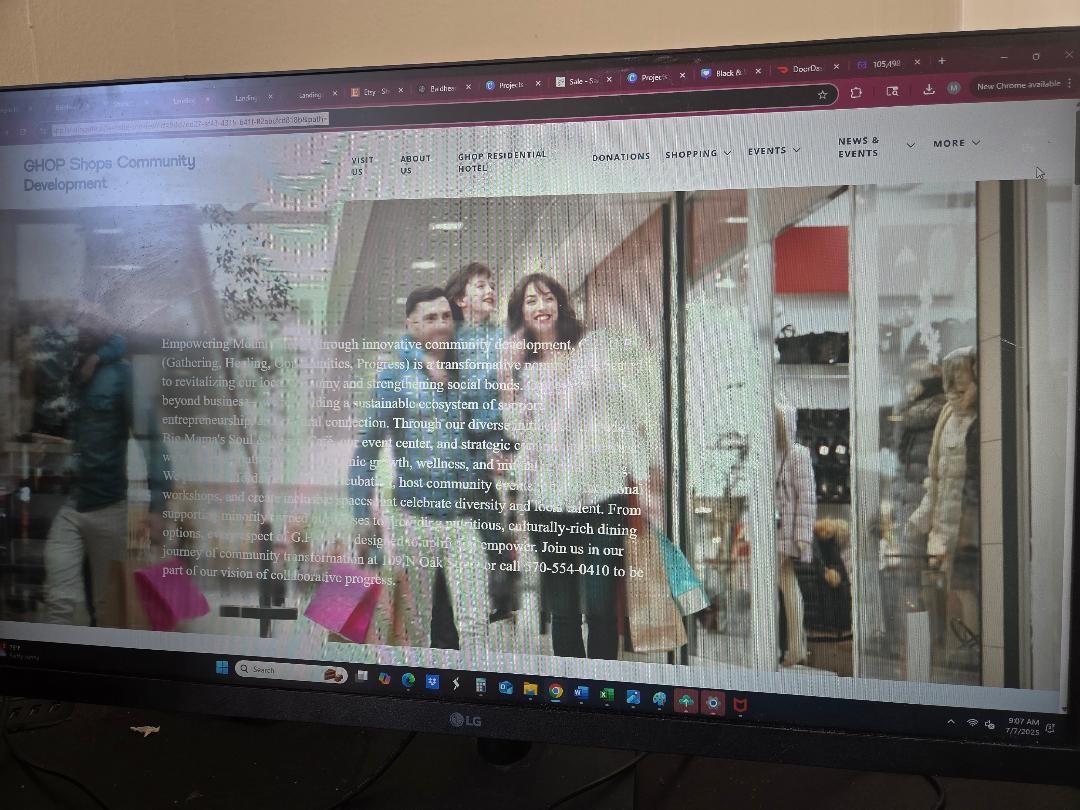
Task: Open Task View on the taskbar
Action: point(361,676)
